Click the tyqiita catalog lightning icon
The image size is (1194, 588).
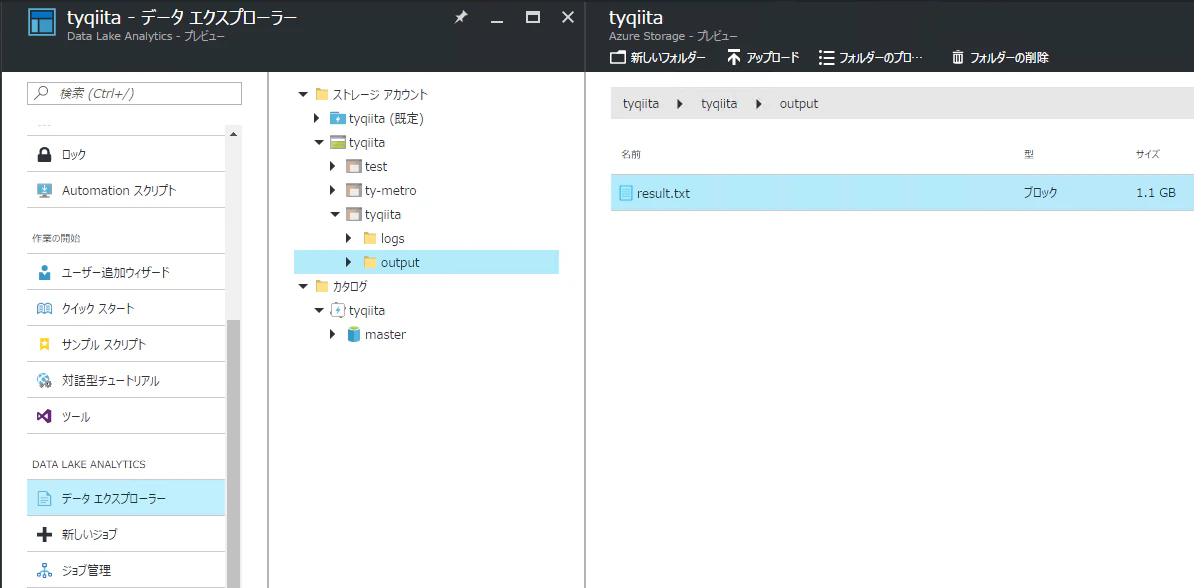[x=337, y=310]
